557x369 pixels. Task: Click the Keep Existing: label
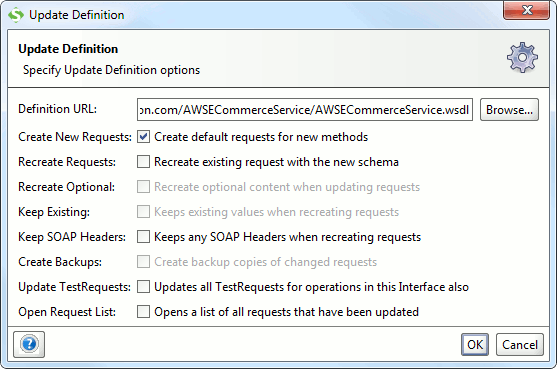[54, 212]
